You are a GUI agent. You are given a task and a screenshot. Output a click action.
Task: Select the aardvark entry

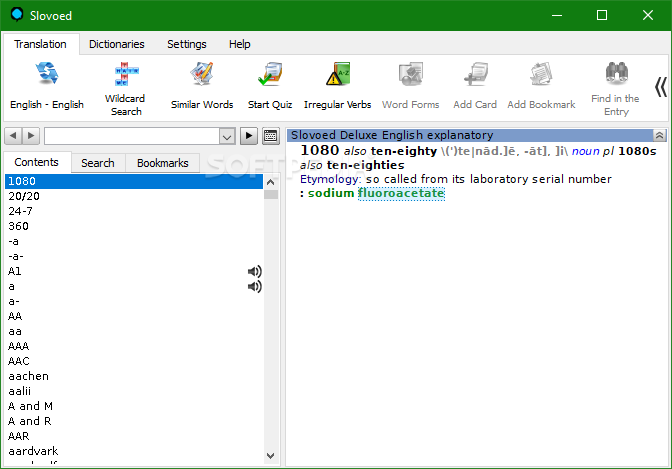click(134, 451)
